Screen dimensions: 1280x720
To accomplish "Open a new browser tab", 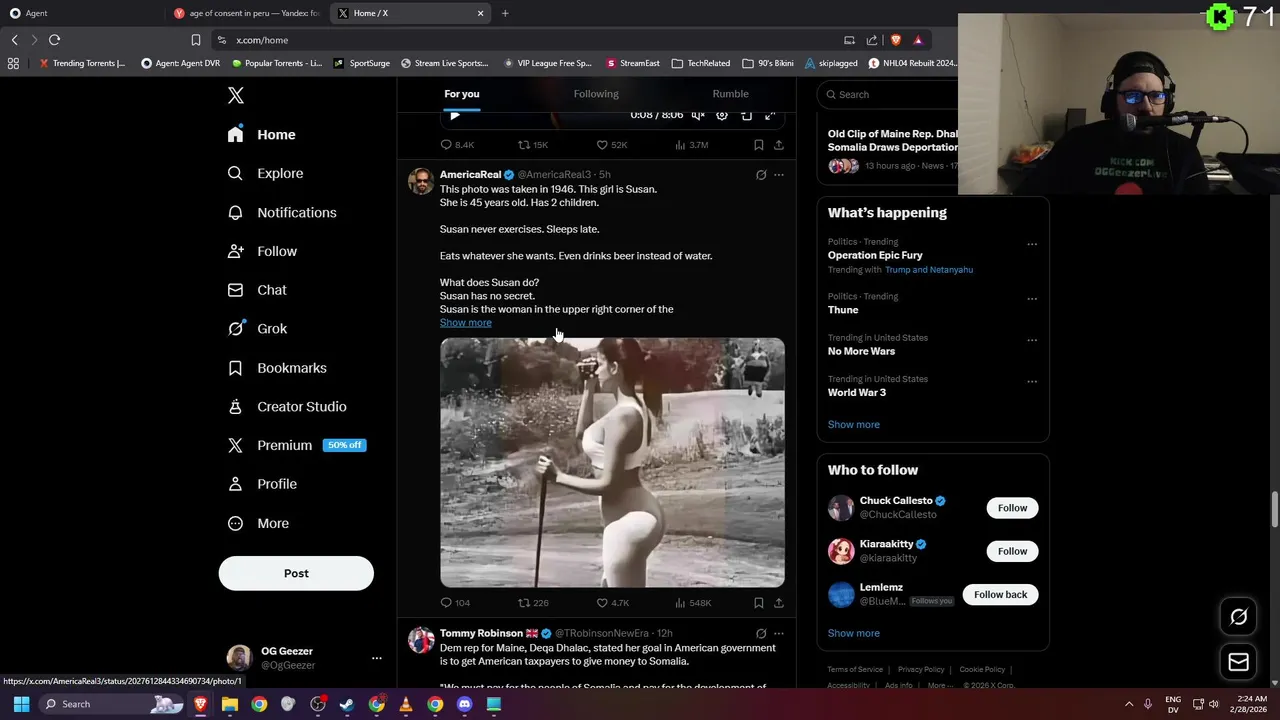I will 505,13.
